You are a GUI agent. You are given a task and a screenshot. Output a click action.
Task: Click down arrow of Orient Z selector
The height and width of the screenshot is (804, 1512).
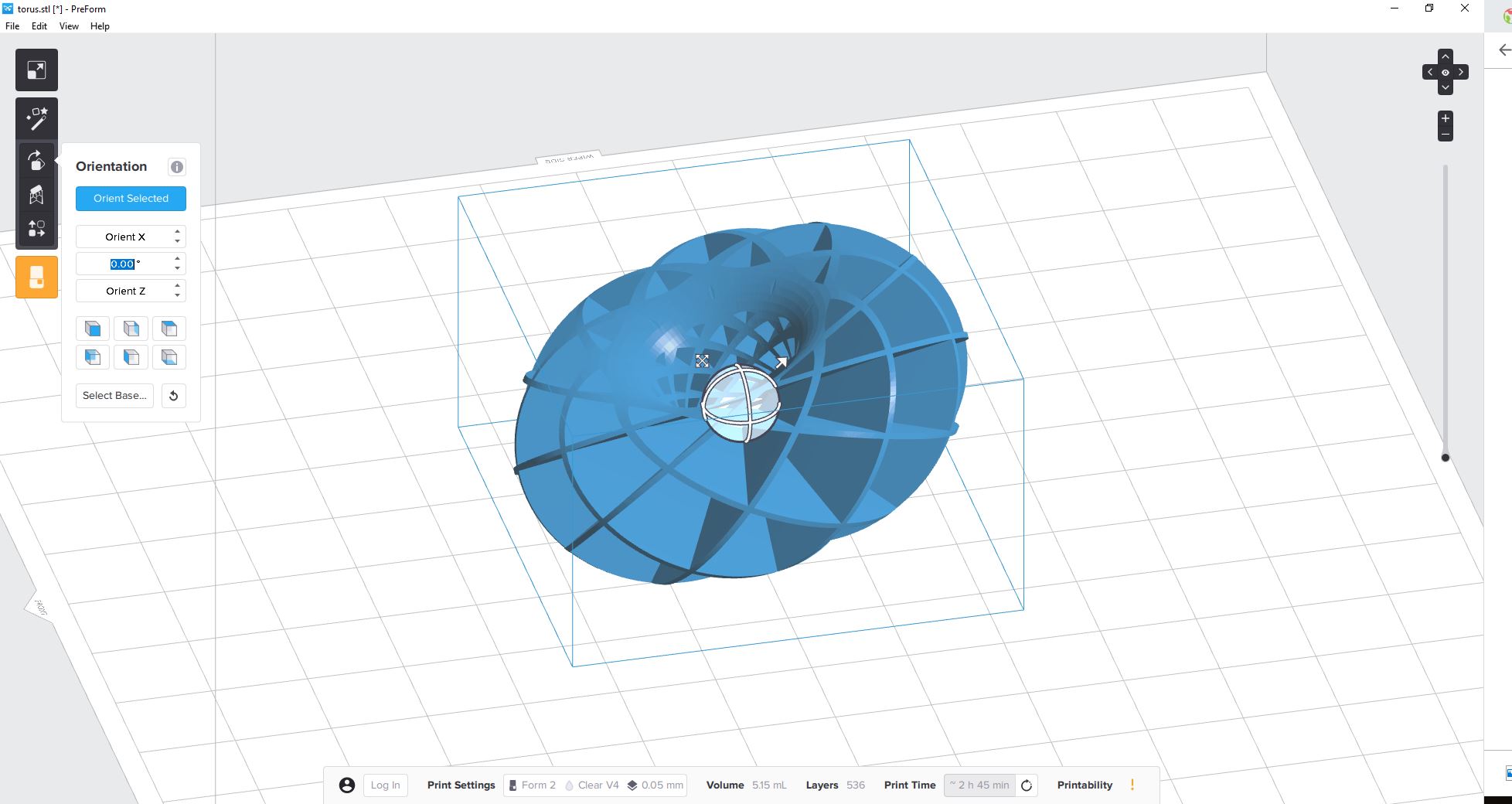click(178, 295)
